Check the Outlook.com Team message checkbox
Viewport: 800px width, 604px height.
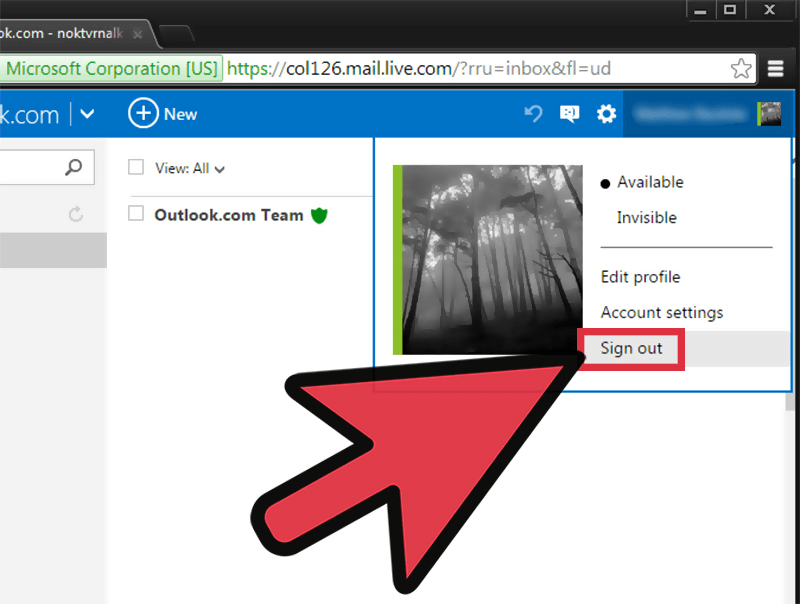pos(135,215)
